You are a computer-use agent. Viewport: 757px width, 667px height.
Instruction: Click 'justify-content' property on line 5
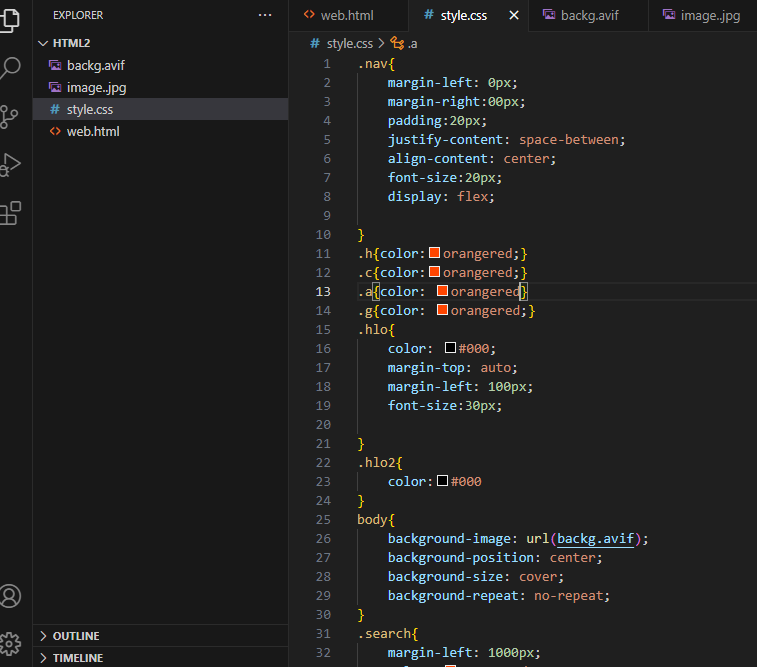tap(445, 139)
